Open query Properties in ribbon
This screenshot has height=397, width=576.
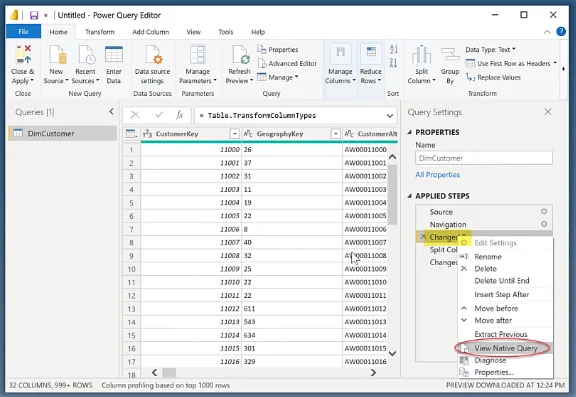point(278,50)
